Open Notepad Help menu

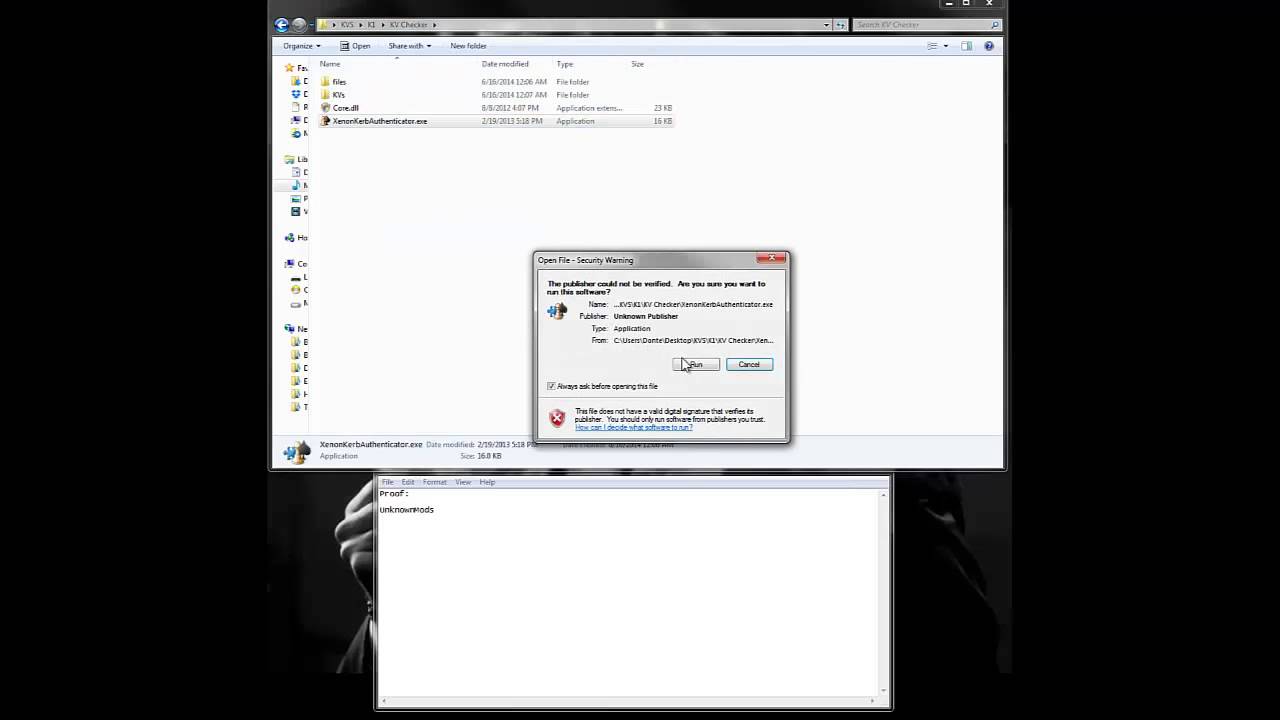487,482
